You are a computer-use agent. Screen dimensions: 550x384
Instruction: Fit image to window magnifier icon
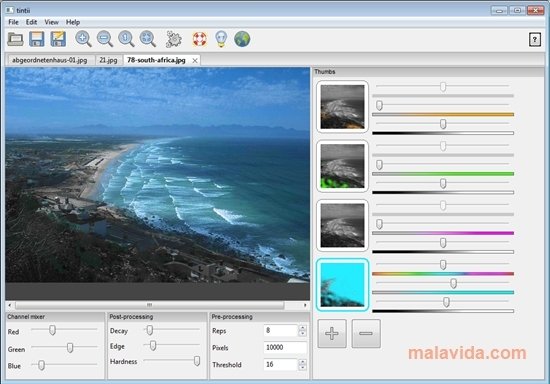click(148, 39)
